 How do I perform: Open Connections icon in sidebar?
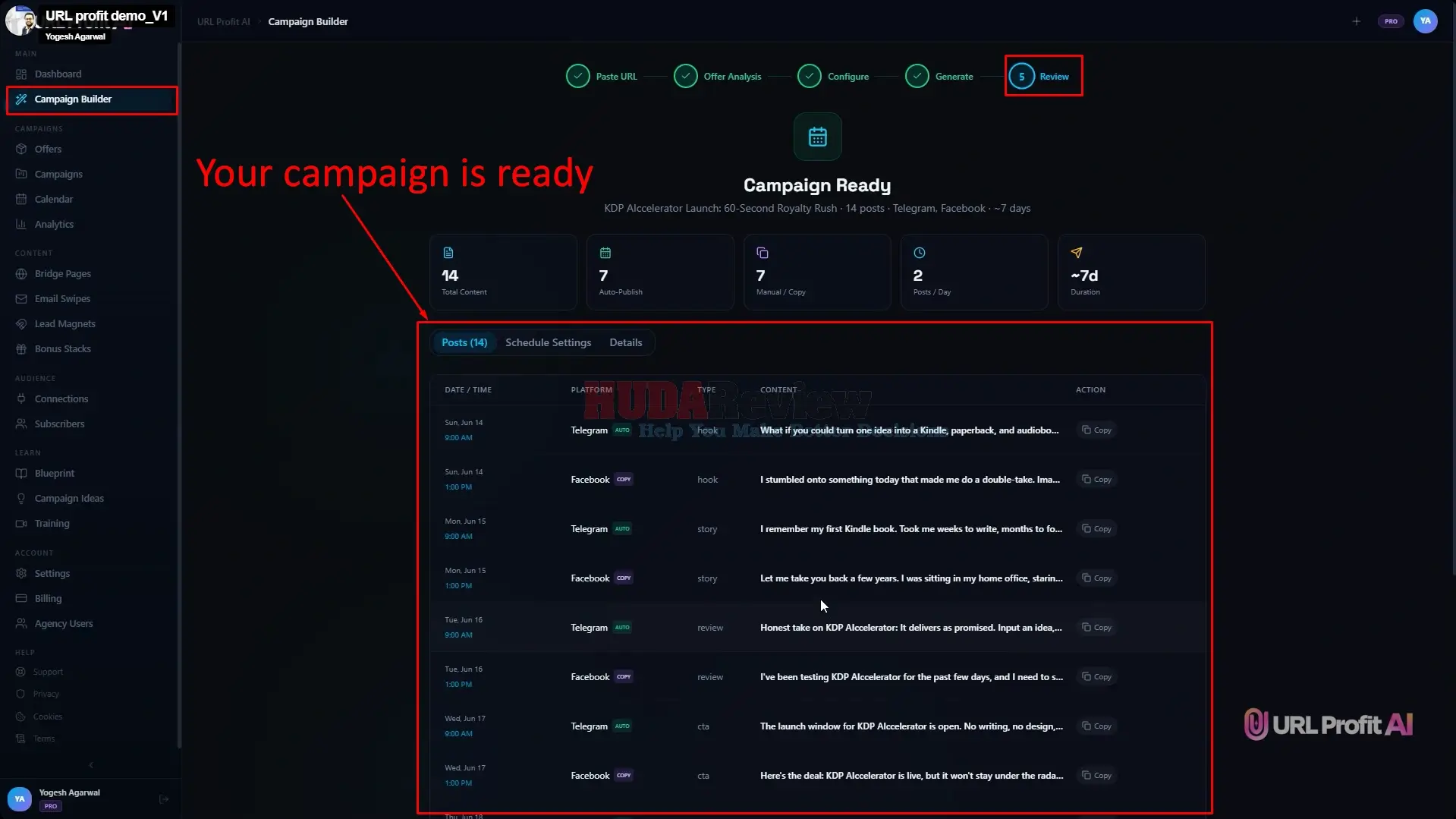21,398
